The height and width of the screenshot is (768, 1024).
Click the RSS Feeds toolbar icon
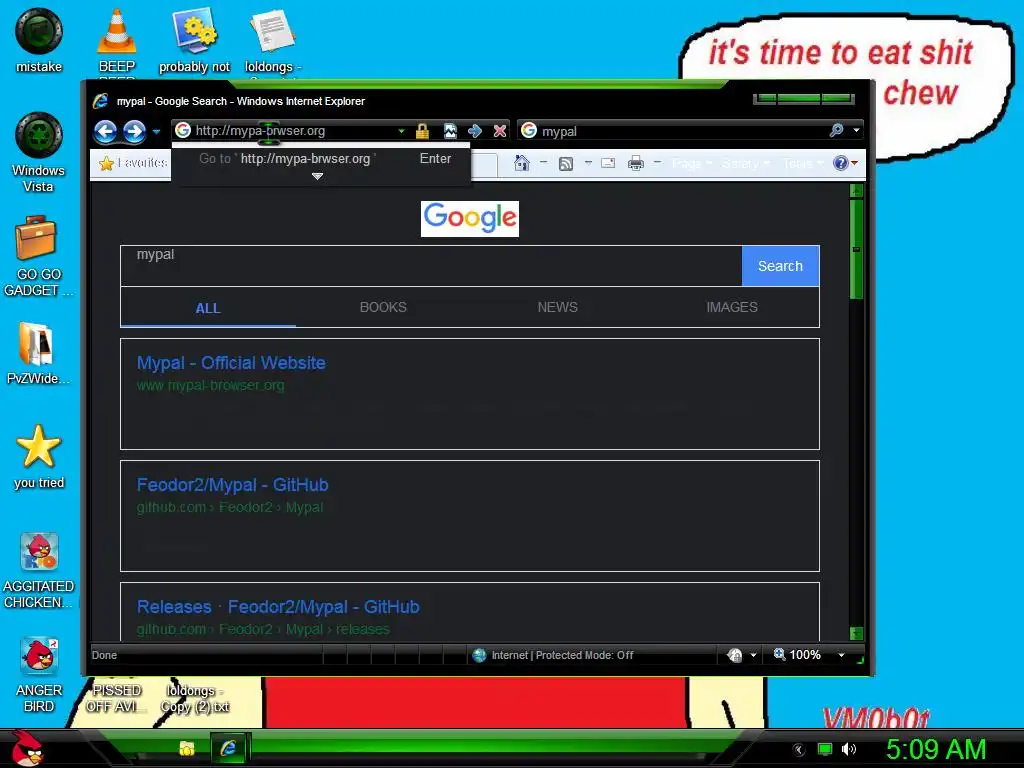coord(566,163)
